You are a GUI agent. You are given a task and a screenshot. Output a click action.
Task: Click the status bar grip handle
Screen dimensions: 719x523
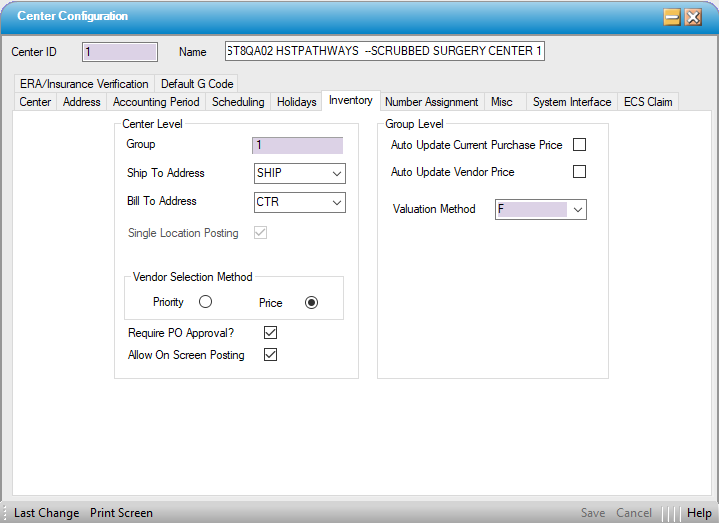6,513
